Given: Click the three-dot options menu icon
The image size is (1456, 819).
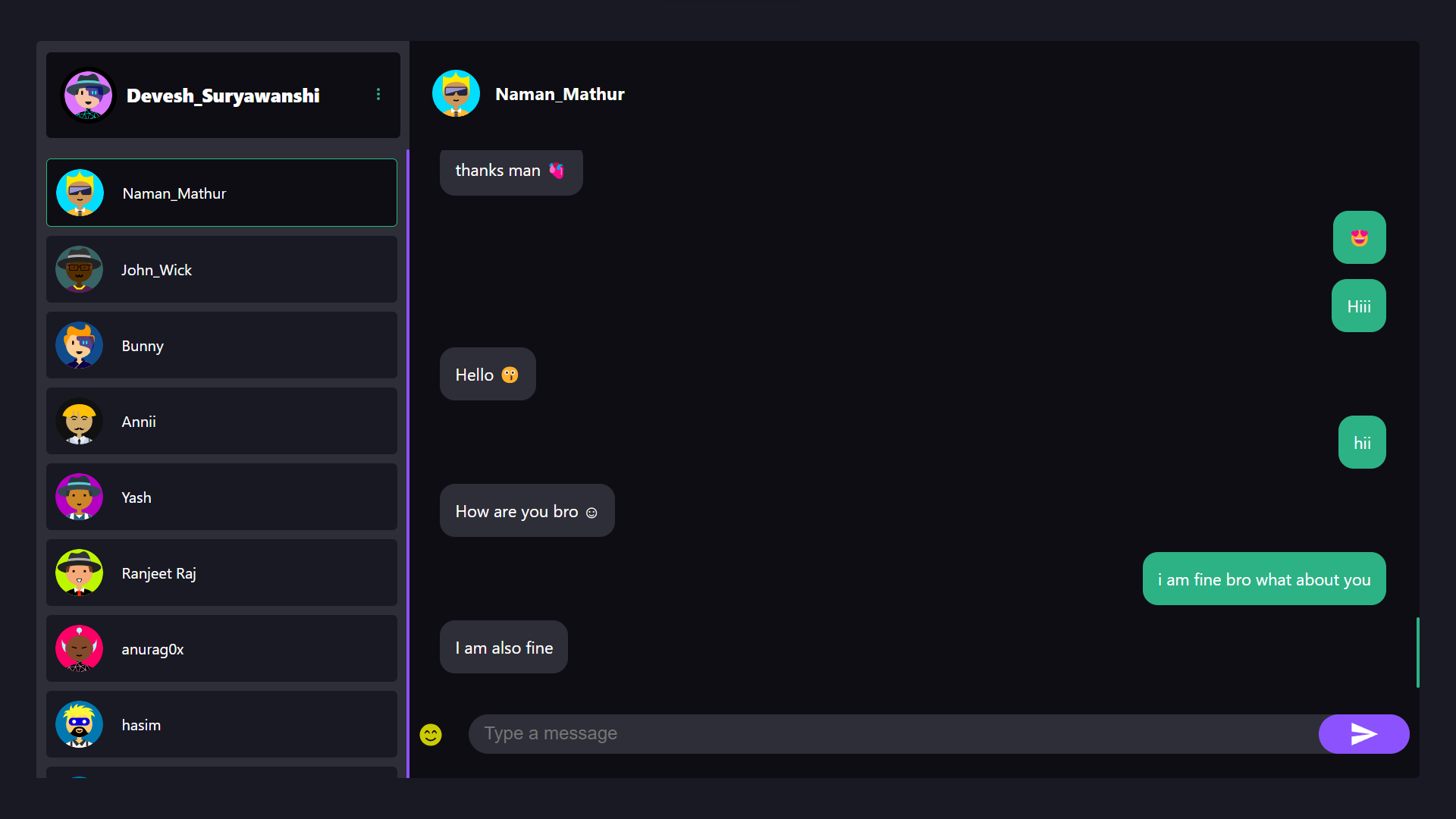Looking at the screenshot, I should (378, 95).
